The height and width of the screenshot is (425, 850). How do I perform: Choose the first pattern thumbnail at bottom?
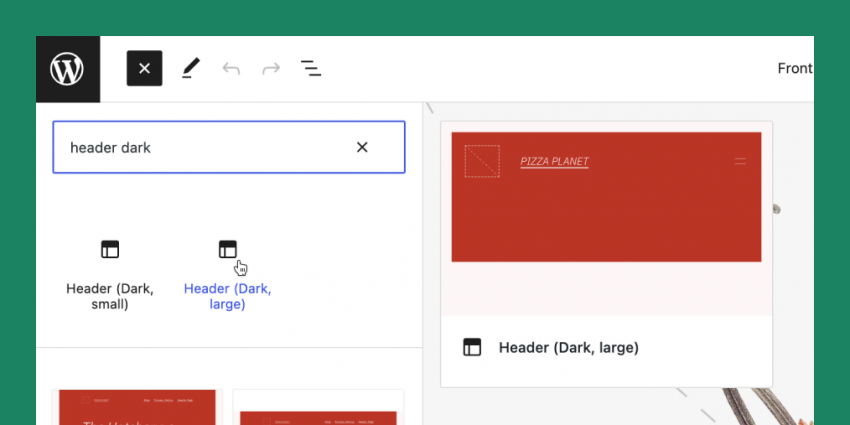click(134, 407)
